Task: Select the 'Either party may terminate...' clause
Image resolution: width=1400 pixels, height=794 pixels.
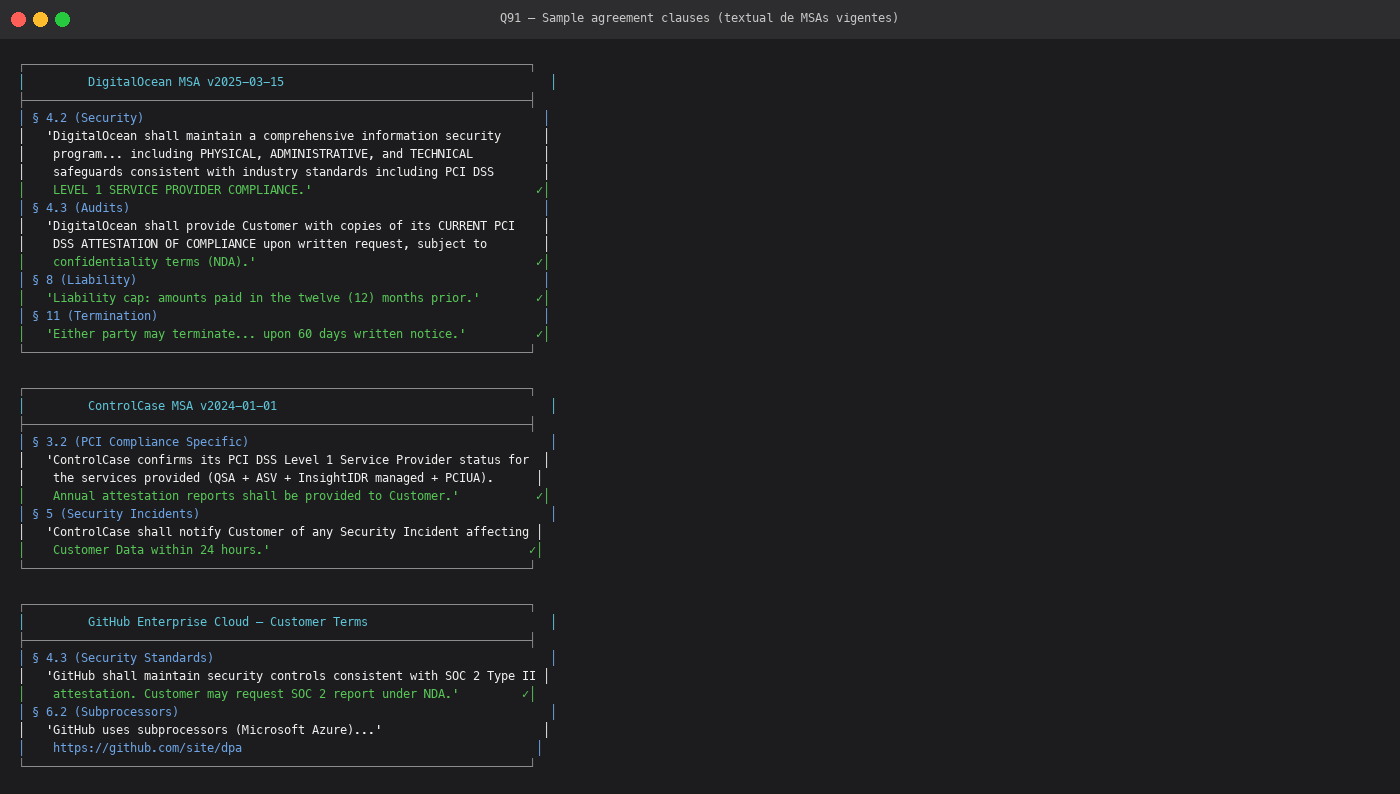Action: [x=256, y=334]
